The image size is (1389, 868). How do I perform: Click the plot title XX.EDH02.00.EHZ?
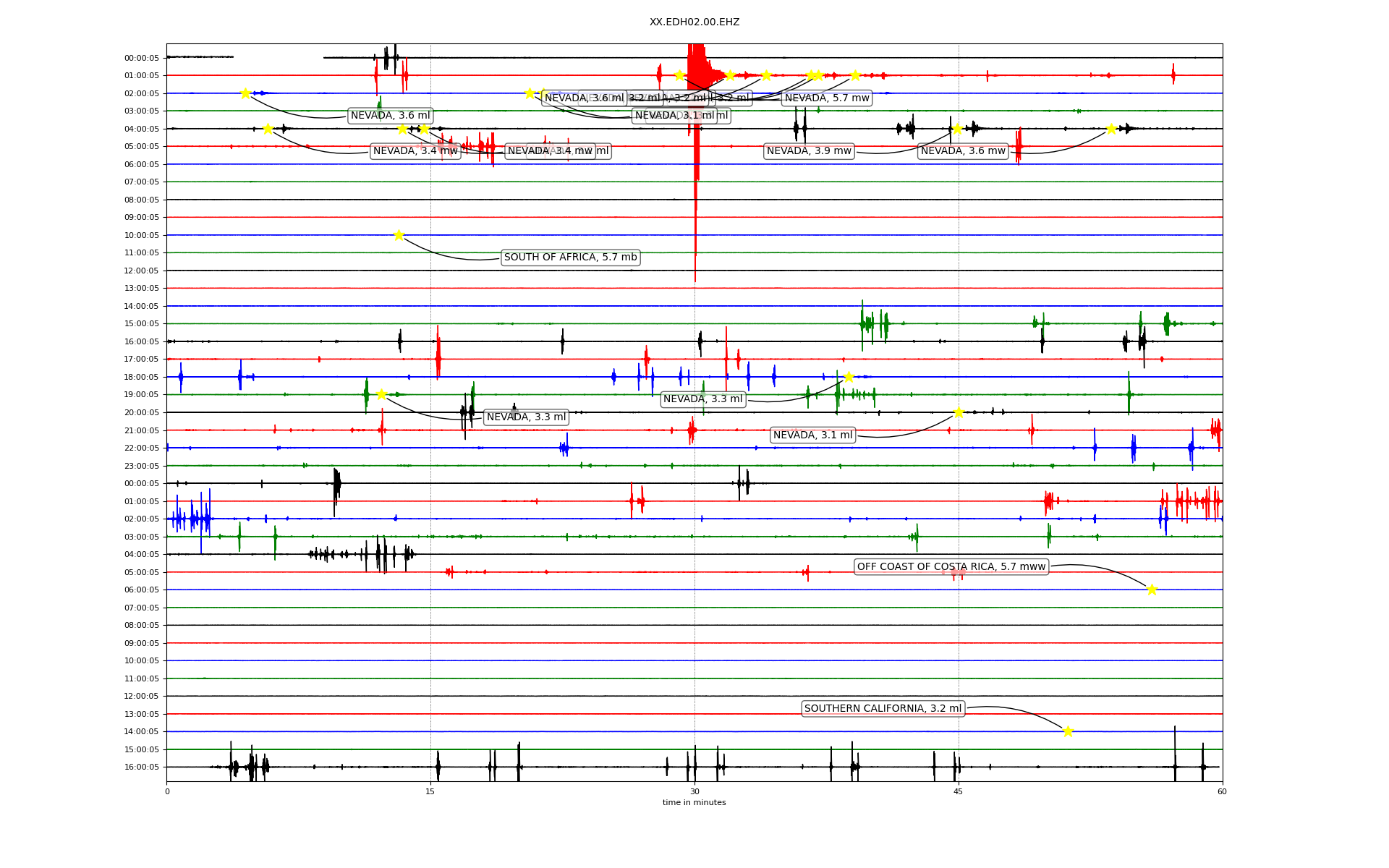[694, 22]
